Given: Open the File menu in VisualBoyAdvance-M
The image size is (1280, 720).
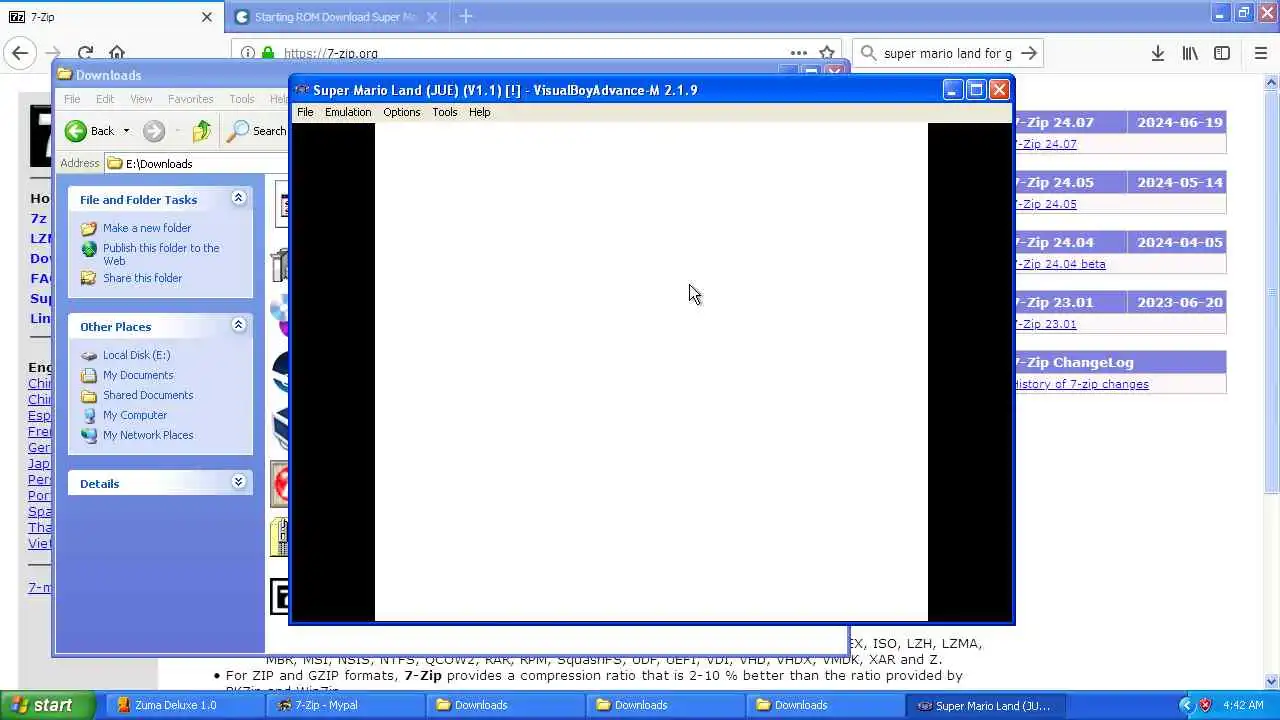Looking at the screenshot, I should click(x=305, y=112).
